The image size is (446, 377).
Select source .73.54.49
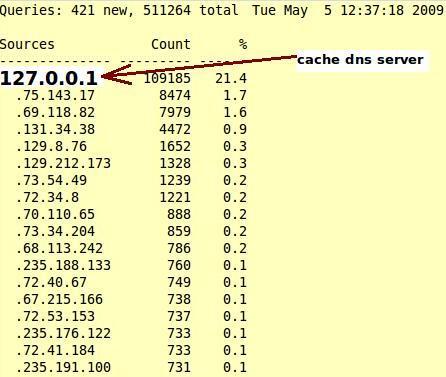click(51, 181)
